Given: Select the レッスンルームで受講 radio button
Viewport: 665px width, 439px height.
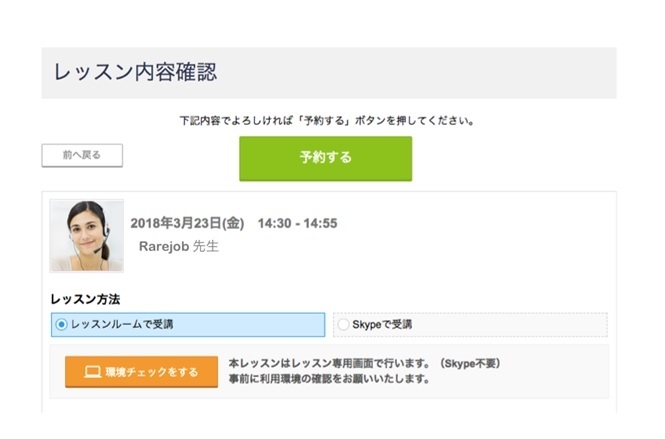Looking at the screenshot, I should click(62, 325).
